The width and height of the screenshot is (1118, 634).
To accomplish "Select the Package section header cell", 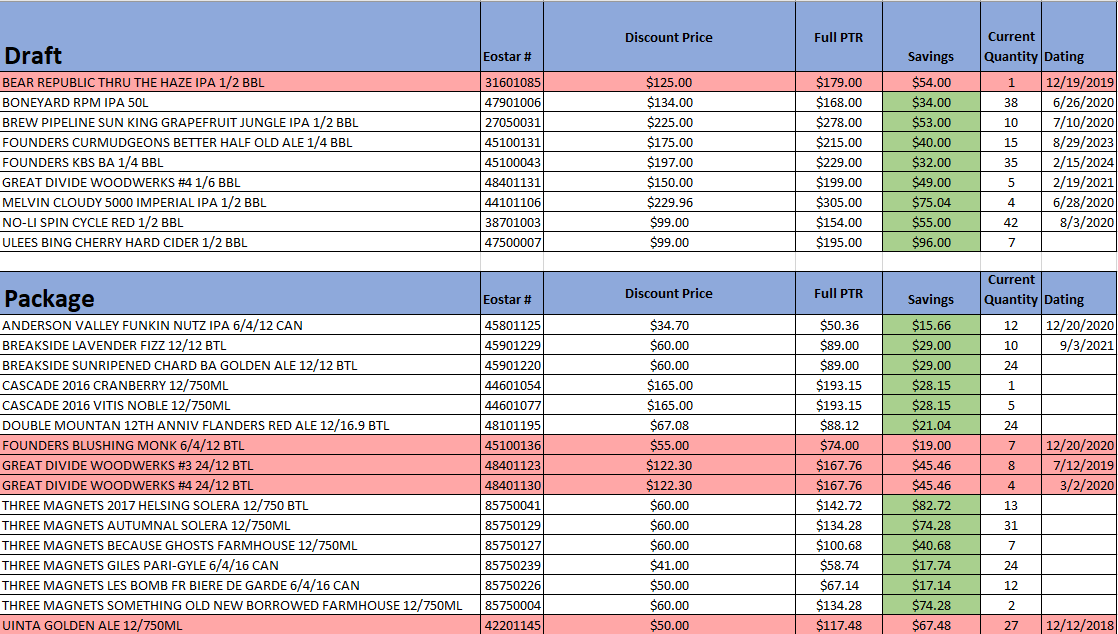I will click(240, 293).
